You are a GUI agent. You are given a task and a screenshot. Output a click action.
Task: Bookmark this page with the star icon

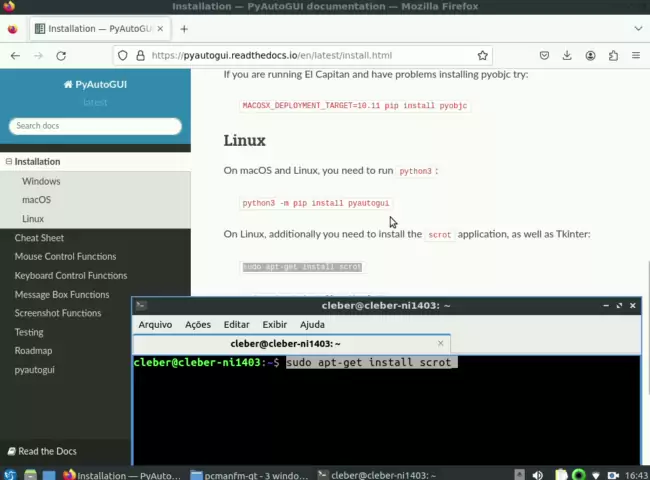coord(483,56)
